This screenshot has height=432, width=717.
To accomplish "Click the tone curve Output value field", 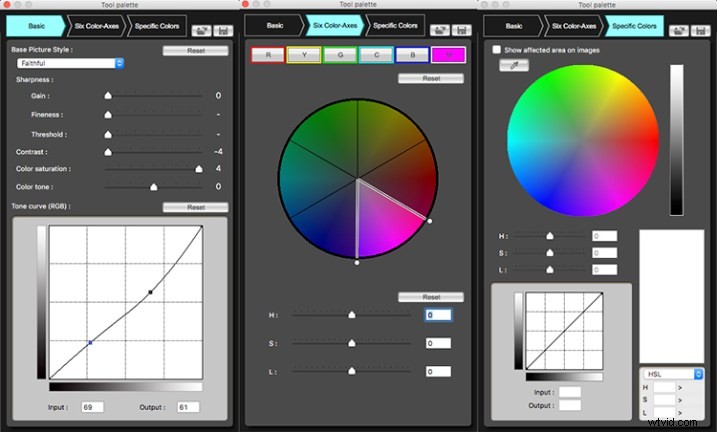I will click(188, 407).
